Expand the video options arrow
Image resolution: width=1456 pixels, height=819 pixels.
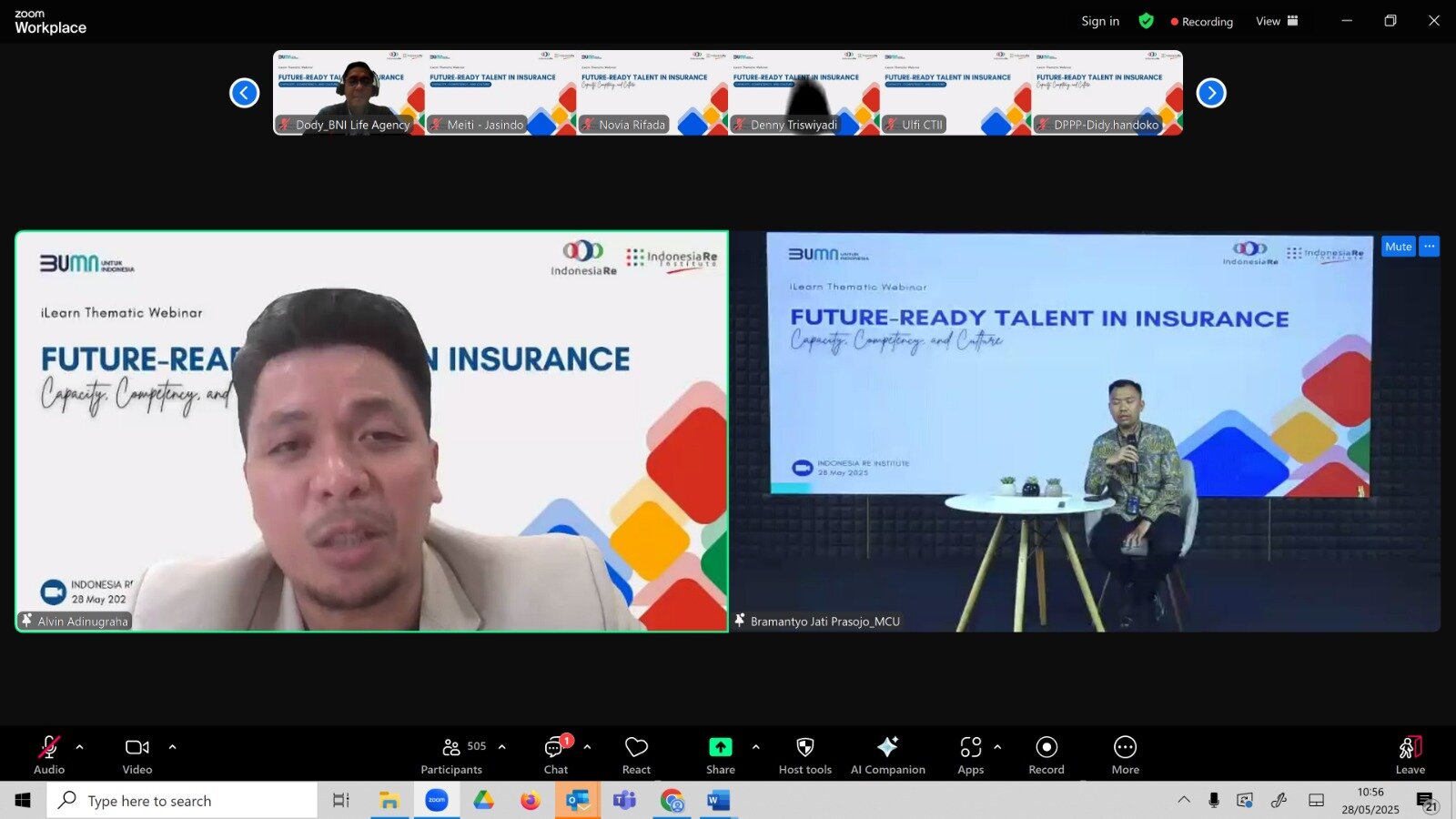point(173,747)
